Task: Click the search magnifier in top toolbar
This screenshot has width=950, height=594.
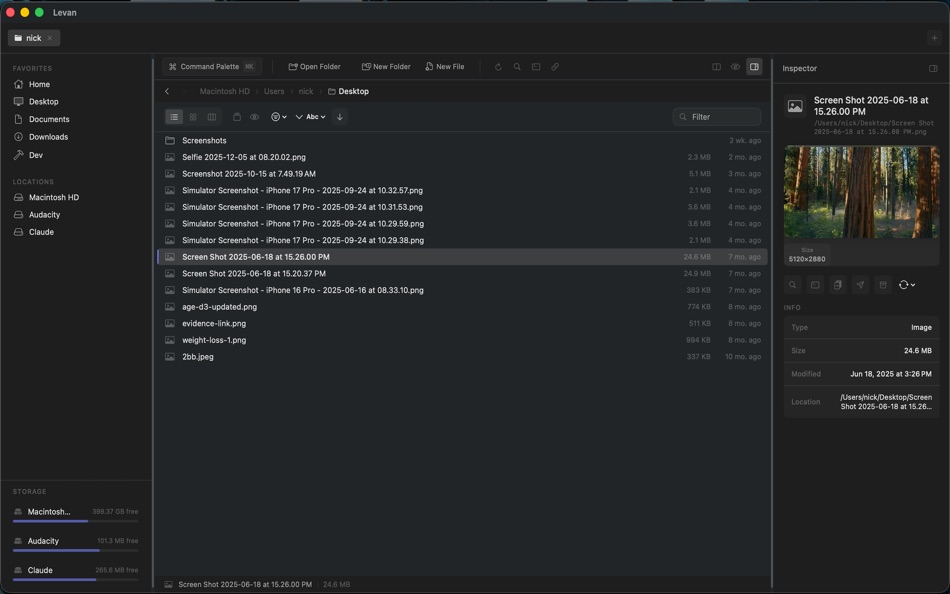Action: [x=517, y=67]
